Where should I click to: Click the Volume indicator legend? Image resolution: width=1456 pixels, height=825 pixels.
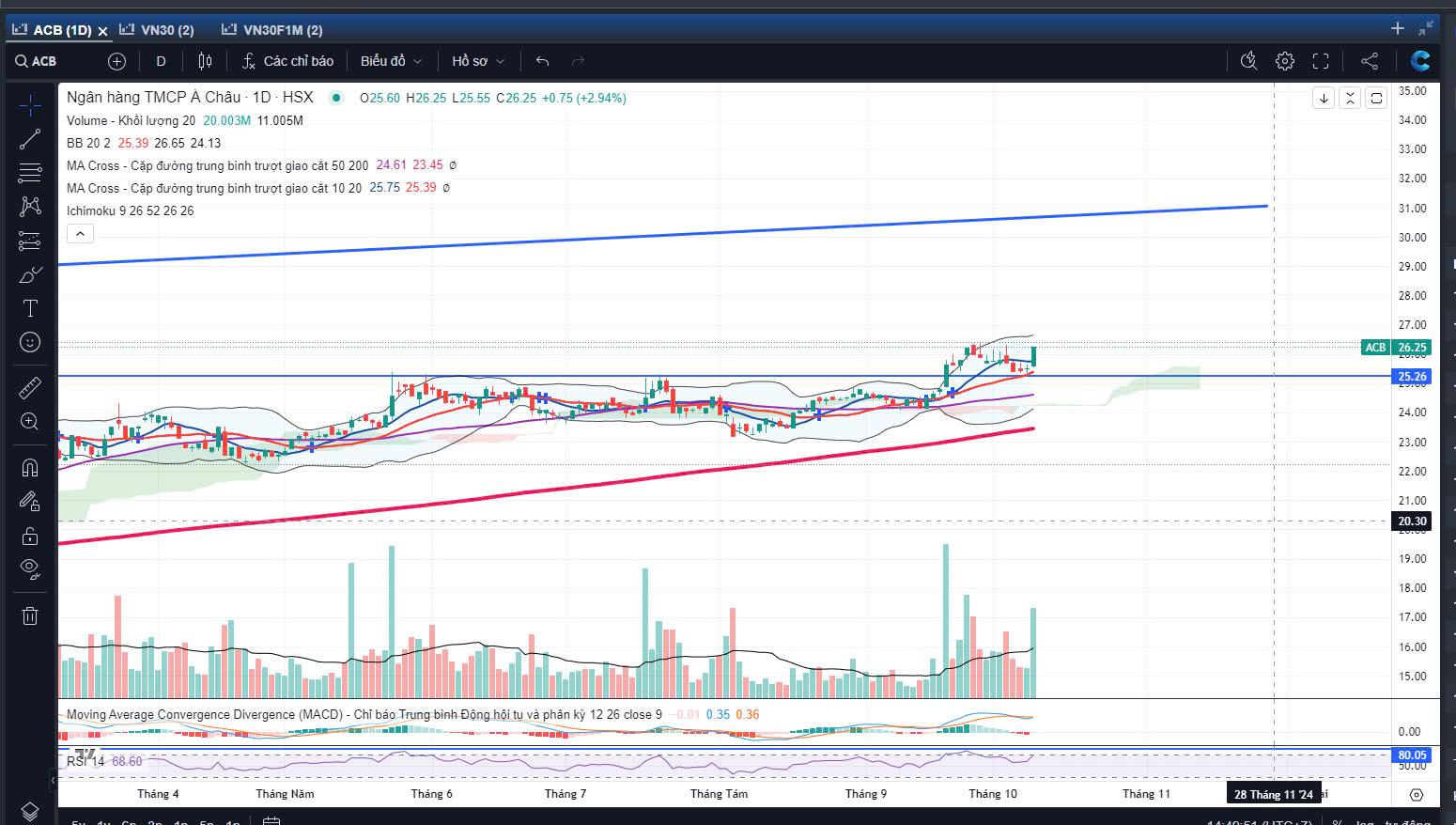(x=132, y=120)
